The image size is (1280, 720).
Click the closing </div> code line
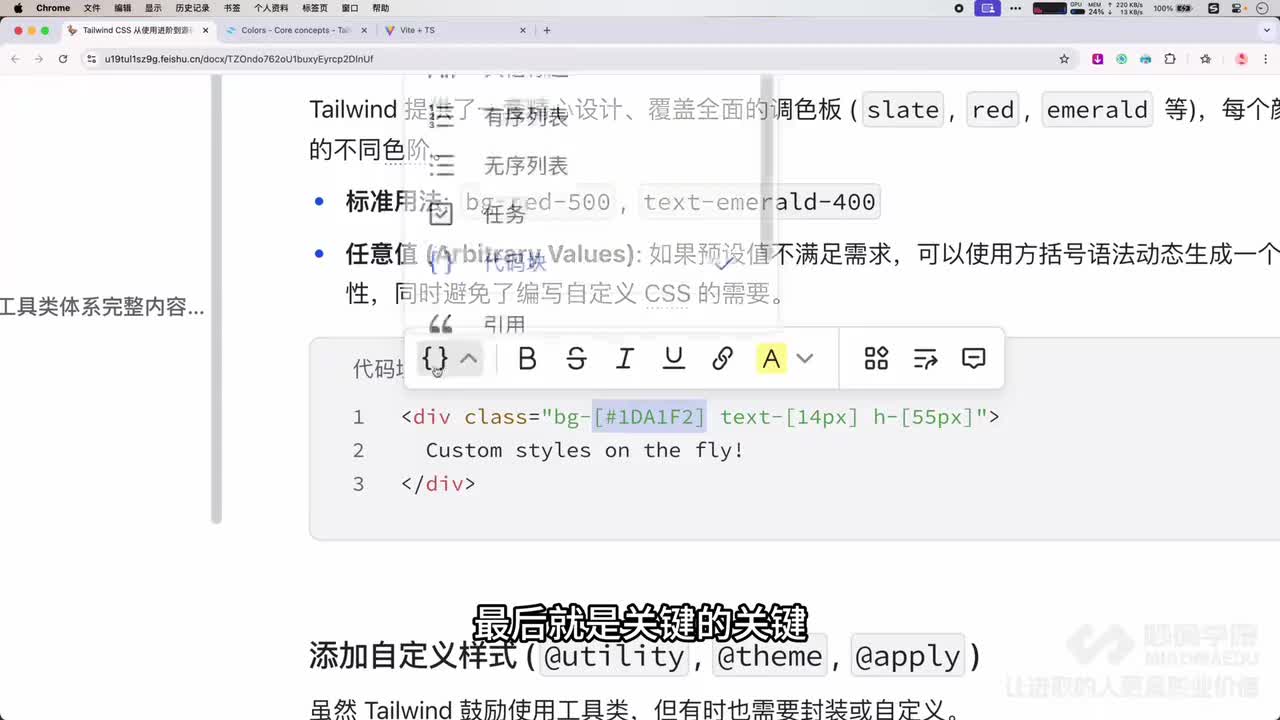(x=438, y=484)
